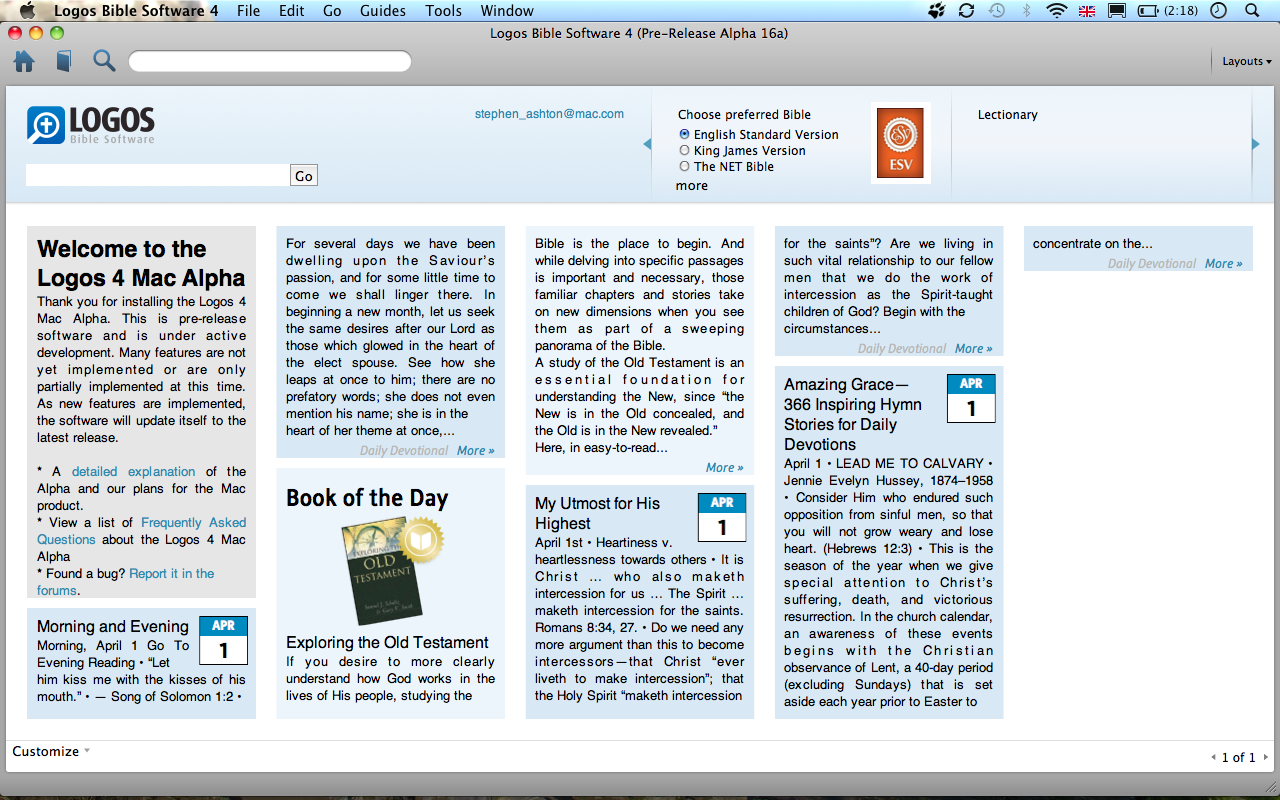Click the sync arrows menu bar icon
This screenshot has height=800, width=1280.
point(966,11)
